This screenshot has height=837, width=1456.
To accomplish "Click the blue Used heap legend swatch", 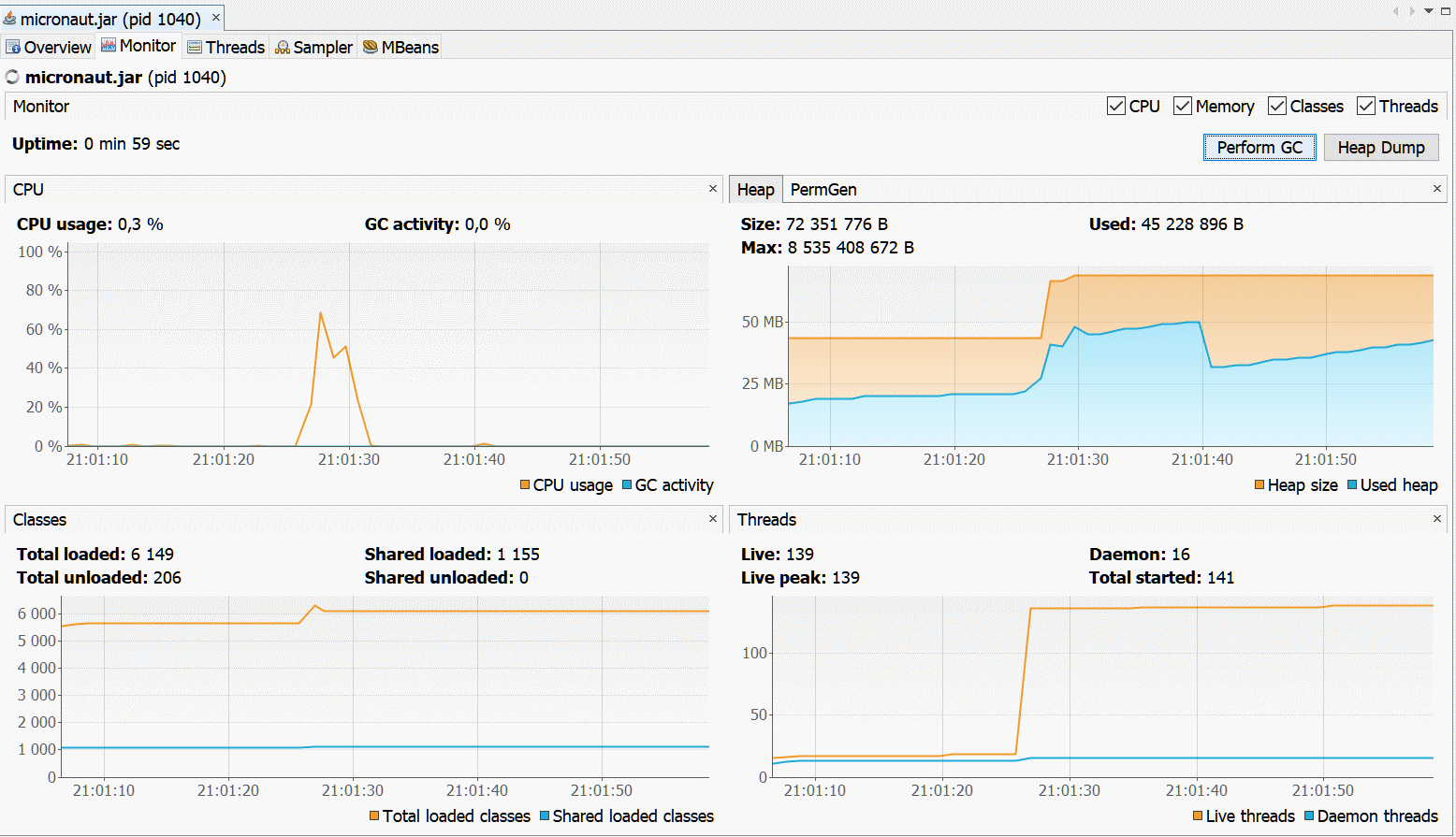I will coord(1352,484).
